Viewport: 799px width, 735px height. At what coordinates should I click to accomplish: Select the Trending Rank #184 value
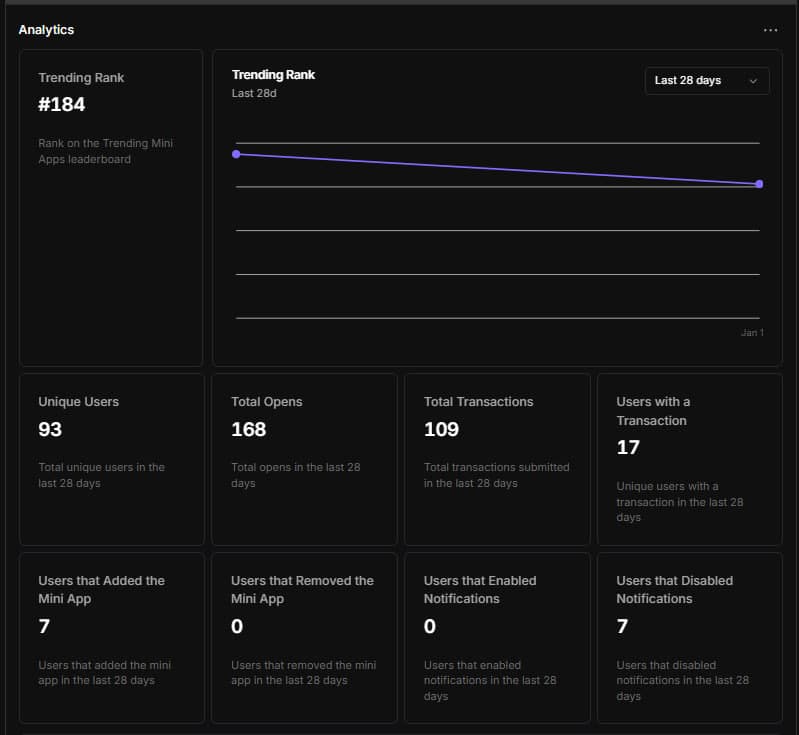[x=62, y=104]
